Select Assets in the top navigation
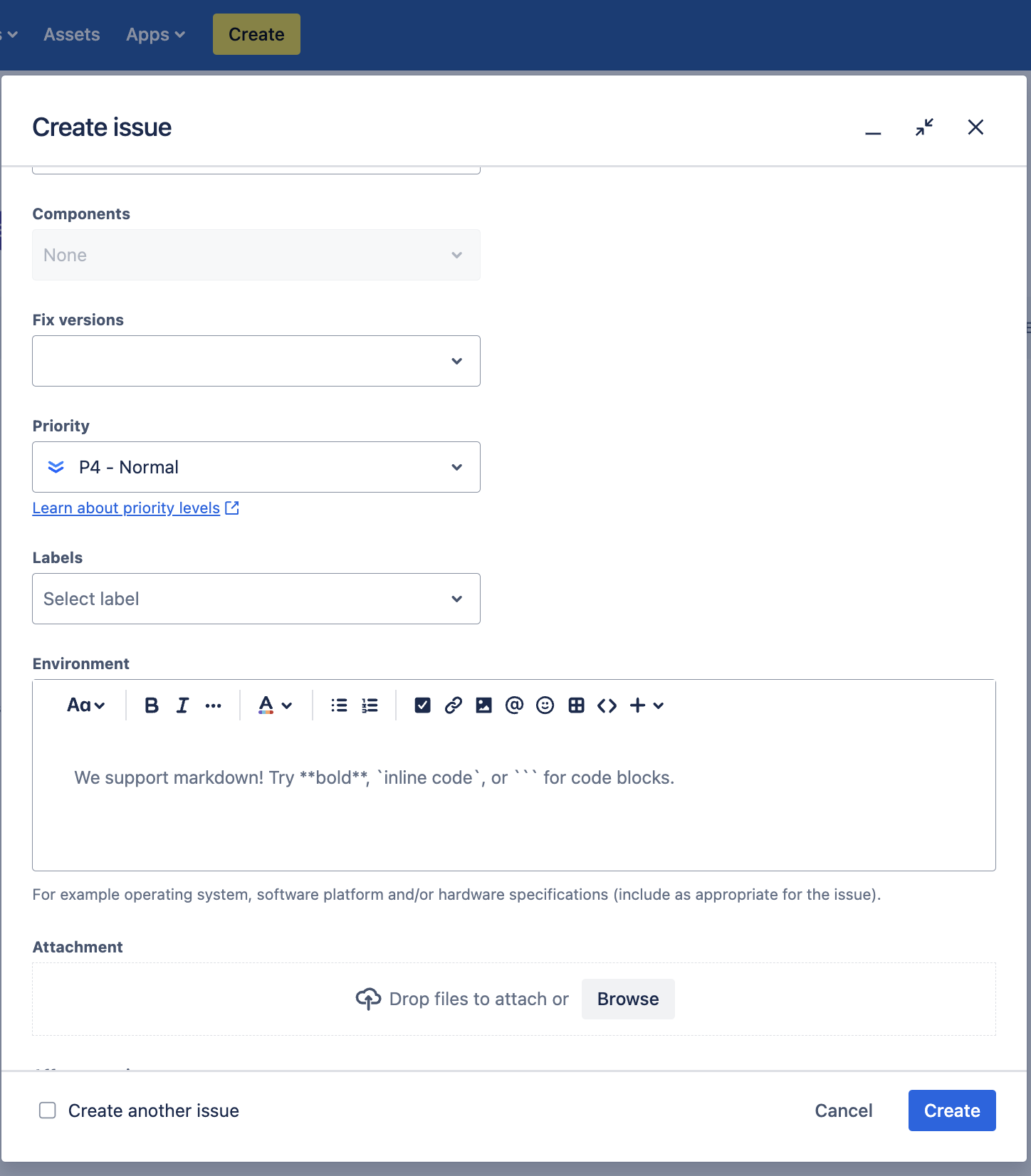The height and width of the screenshot is (1176, 1031). coord(71,33)
